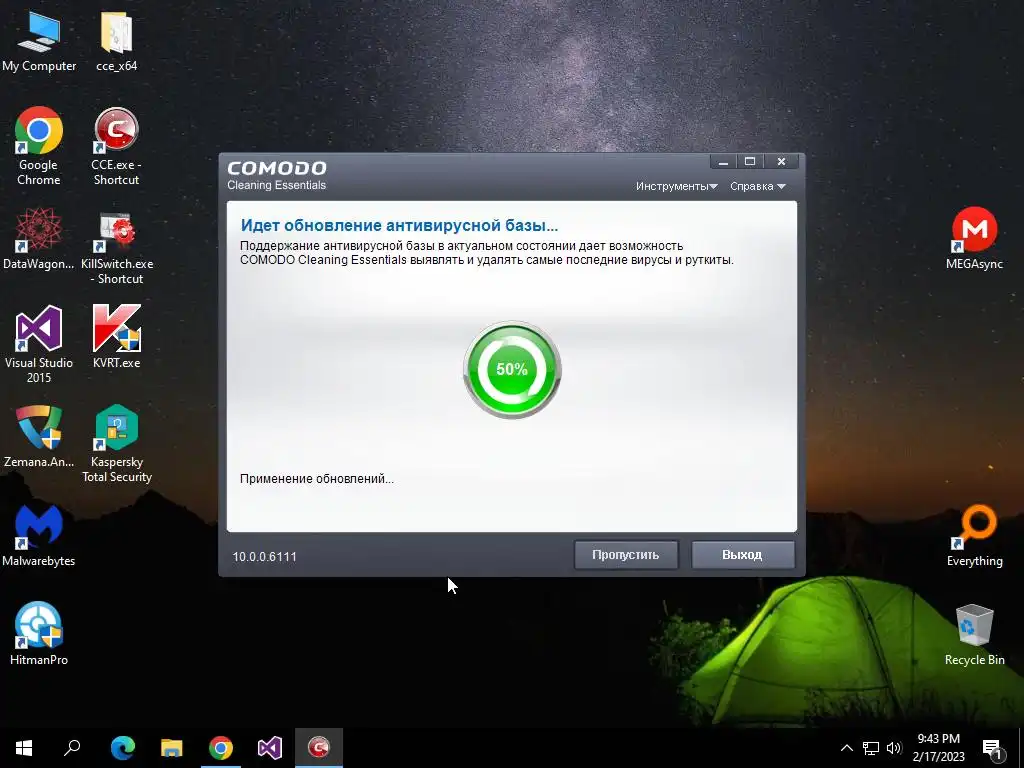Open the taskbar clock and date

coord(938,748)
